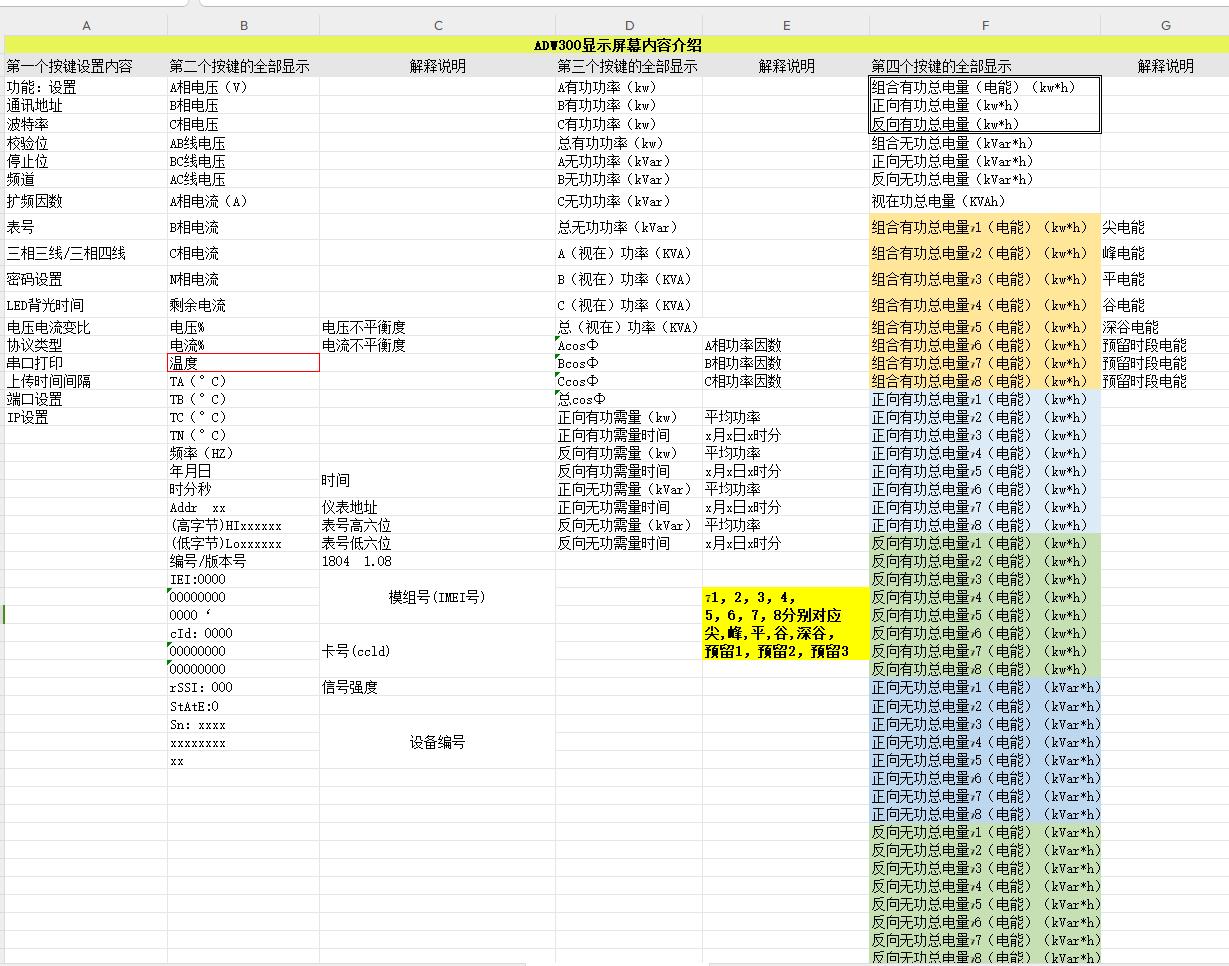Select the 表号低六位 cell
Viewport: 1229px width, 966px height.
(438, 543)
